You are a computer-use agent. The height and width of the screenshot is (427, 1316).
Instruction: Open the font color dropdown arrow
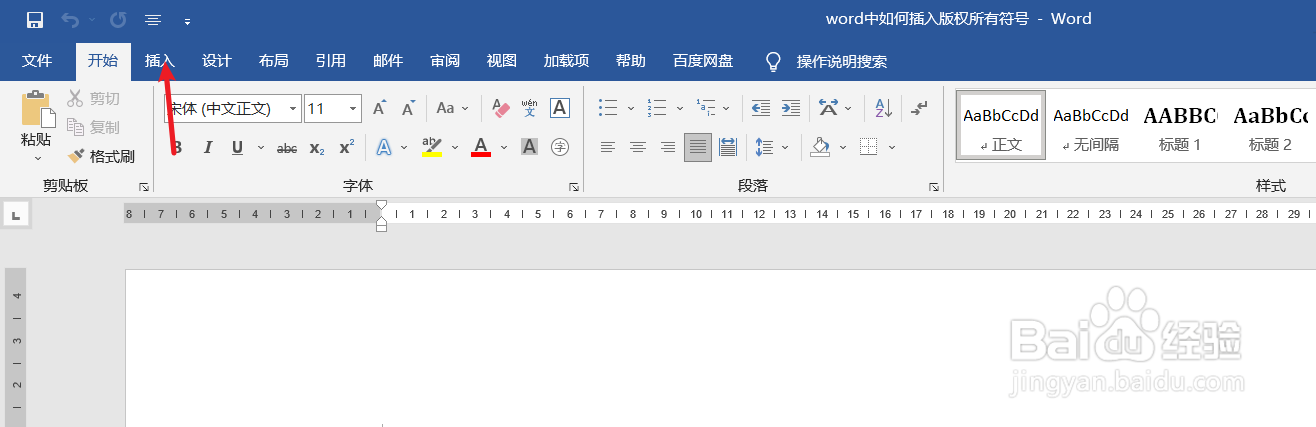504,148
